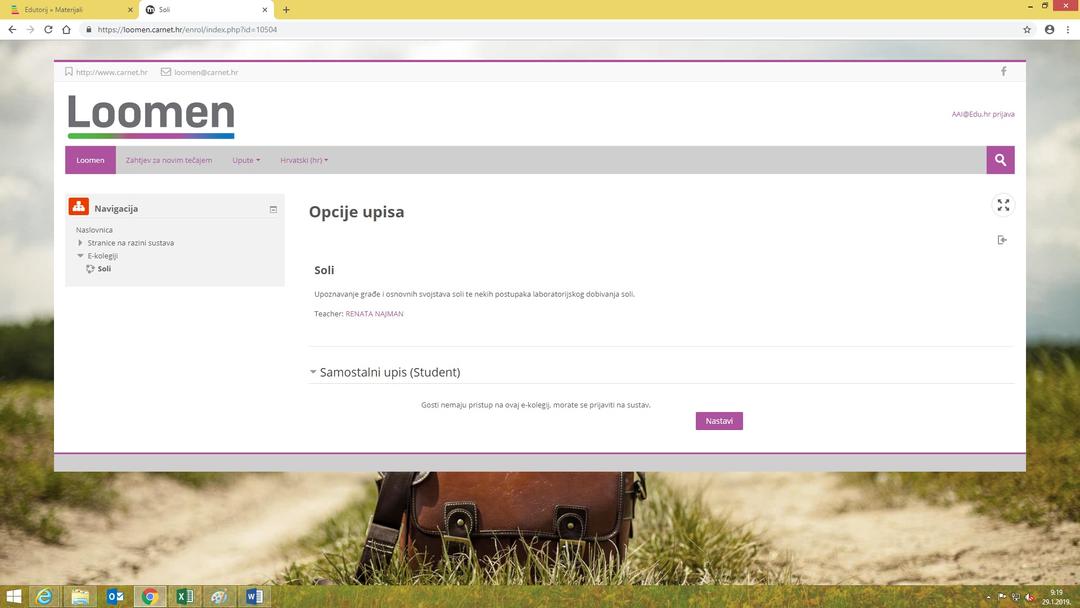1080x608 pixels.
Task: Bookmark this page with the star icon
Action: tap(1027, 30)
